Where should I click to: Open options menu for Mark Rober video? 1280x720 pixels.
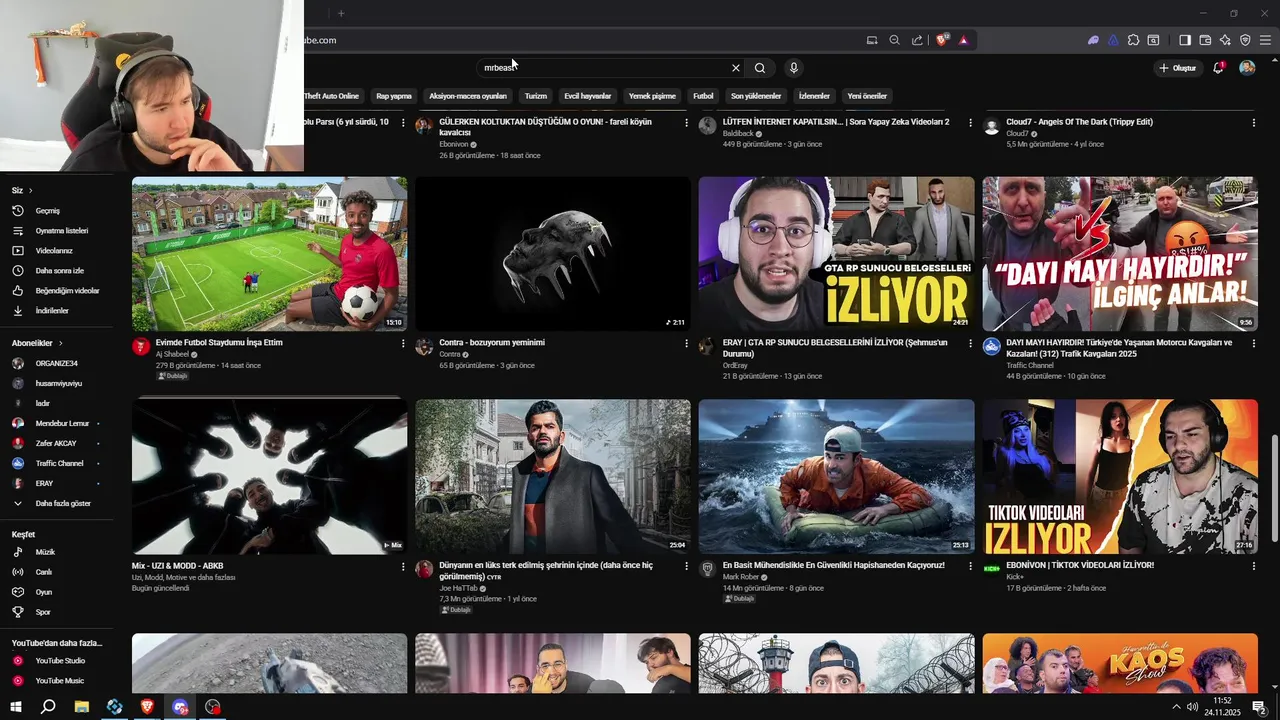[x=970, y=566]
